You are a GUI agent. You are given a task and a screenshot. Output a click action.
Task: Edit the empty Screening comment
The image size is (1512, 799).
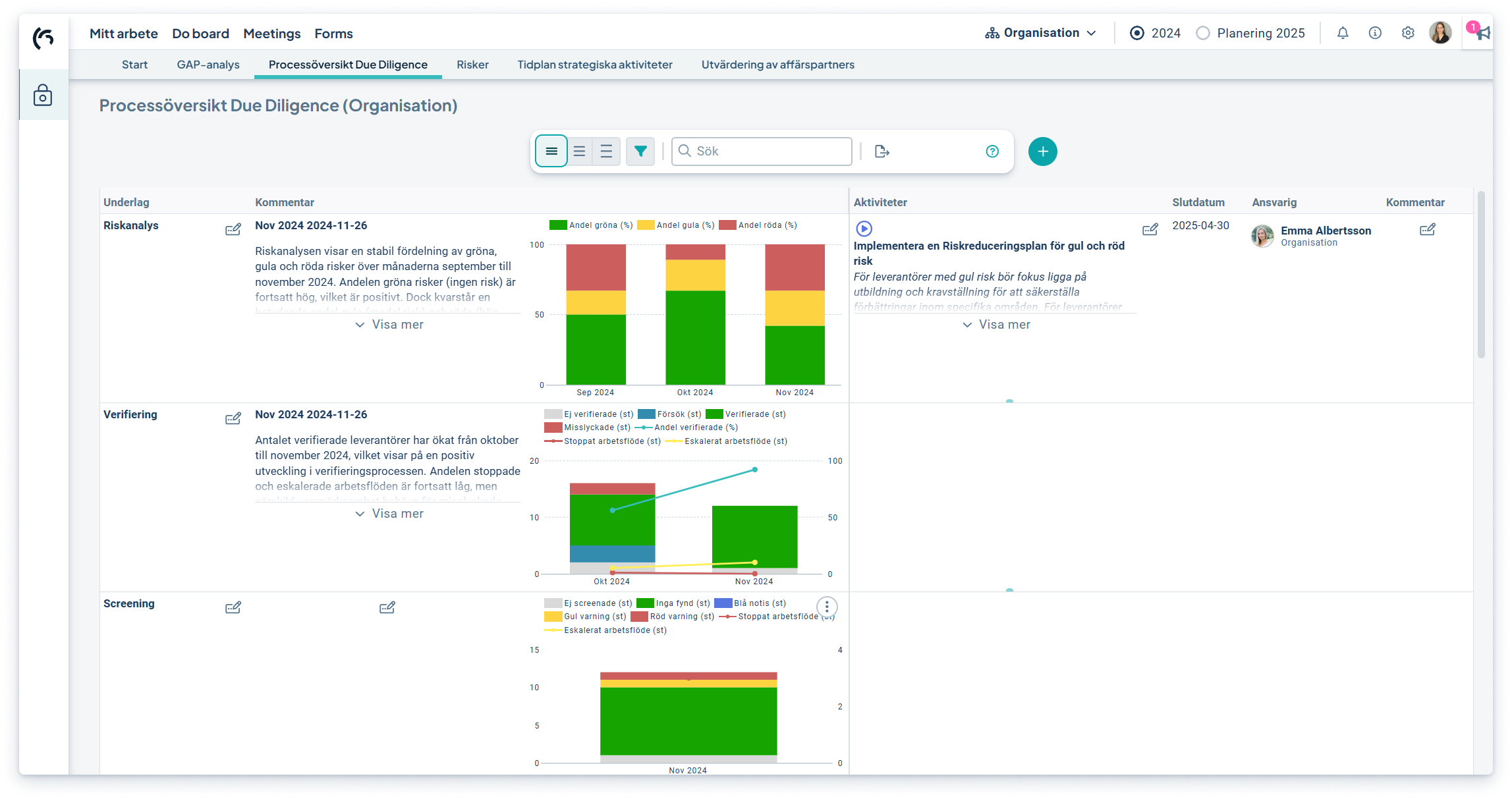coord(387,608)
